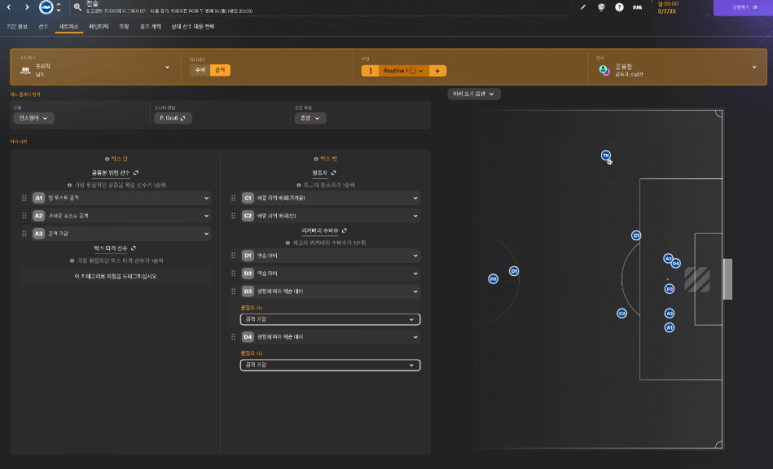Click the coach avatar icon in banner

pyautogui.click(x=604, y=70)
